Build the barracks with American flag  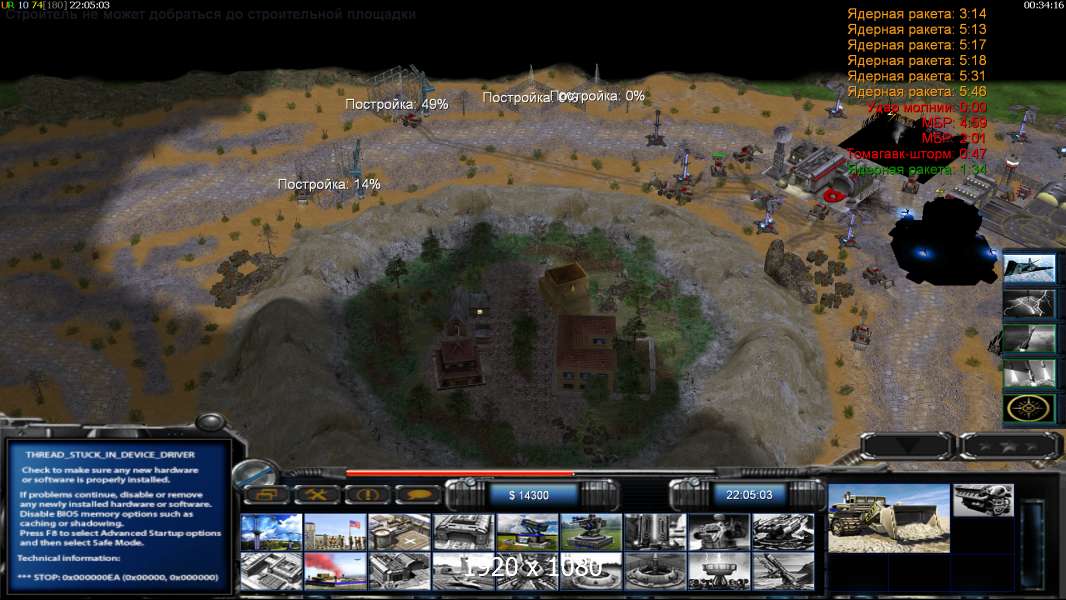point(335,531)
